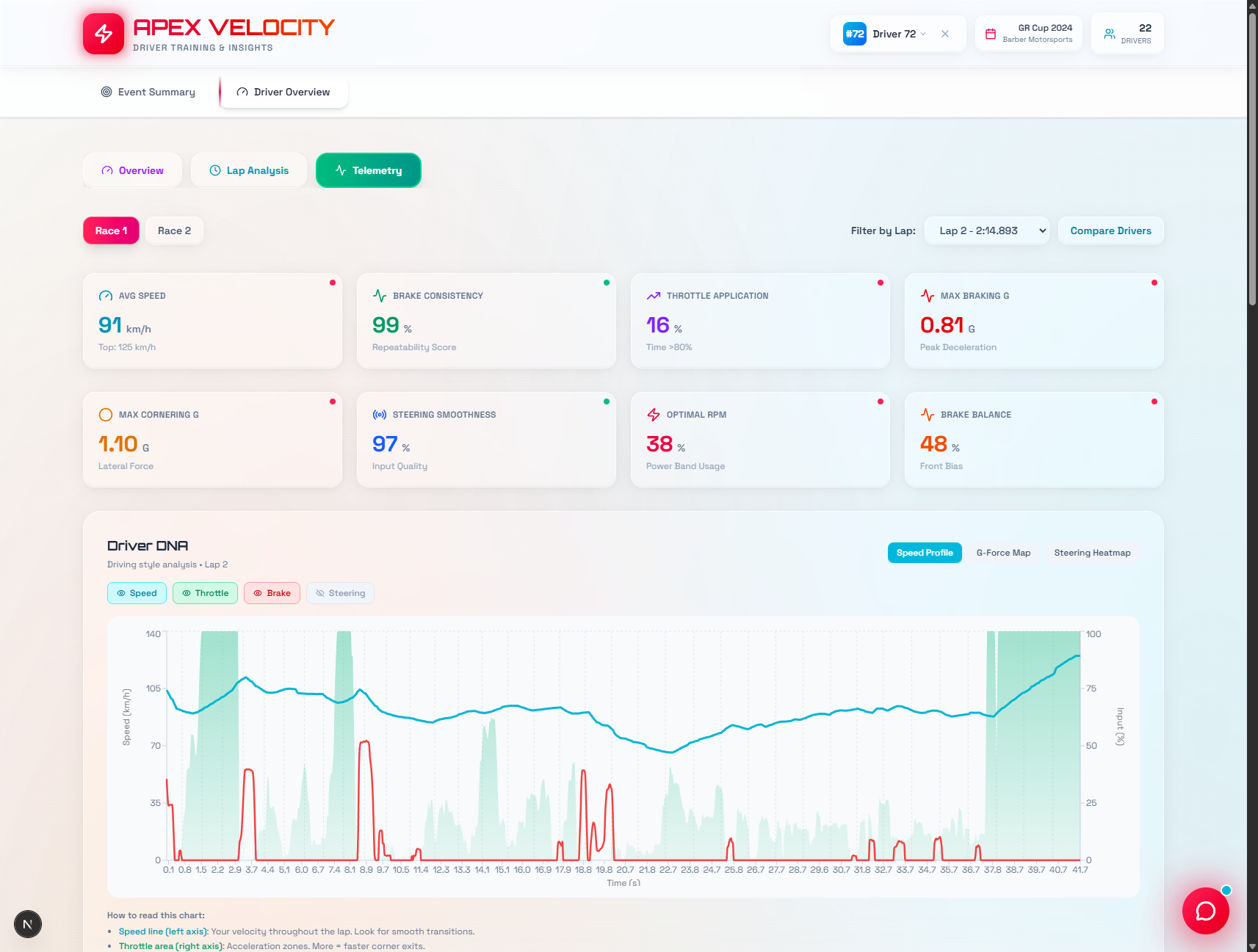Click the waveform icon on Brake Consistency card
1258x952 pixels.
pyautogui.click(x=379, y=295)
